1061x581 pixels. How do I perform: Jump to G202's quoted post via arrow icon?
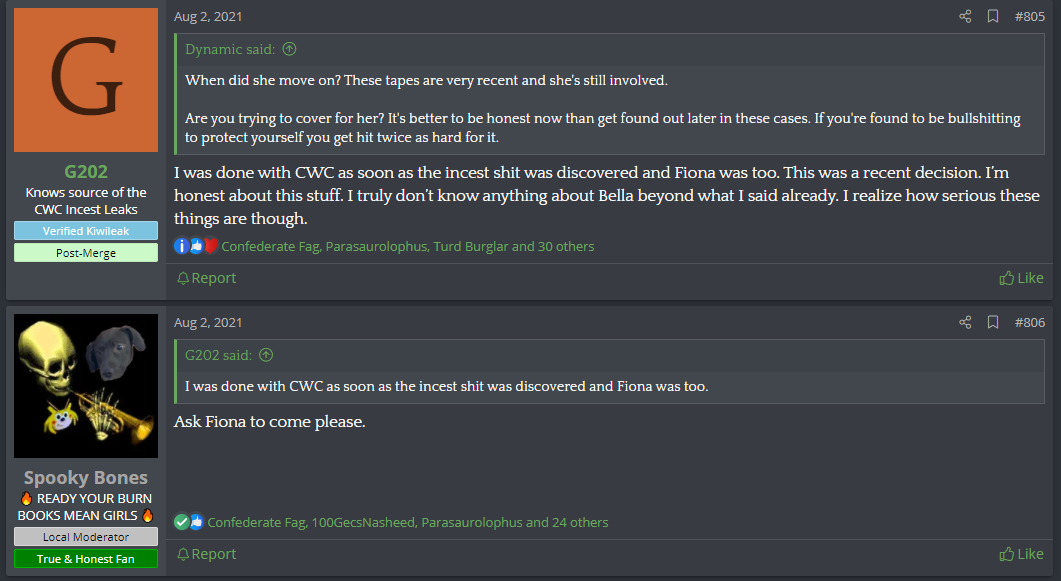267,354
